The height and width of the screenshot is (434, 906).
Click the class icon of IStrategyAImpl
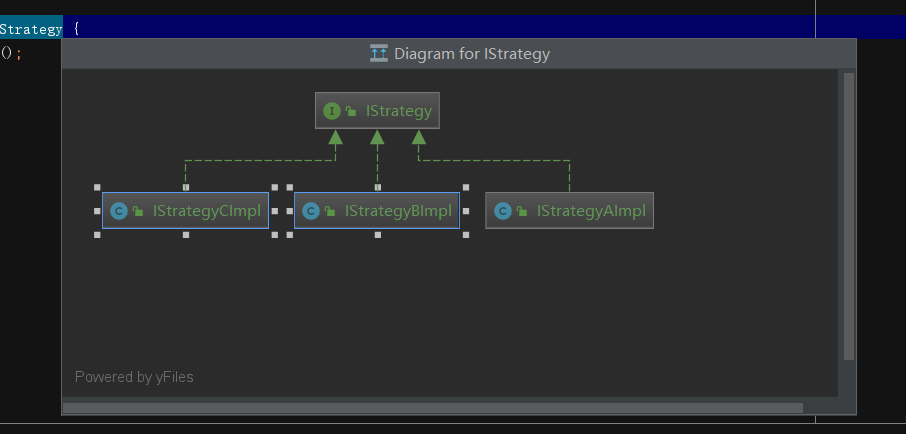click(x=503, y=211)
